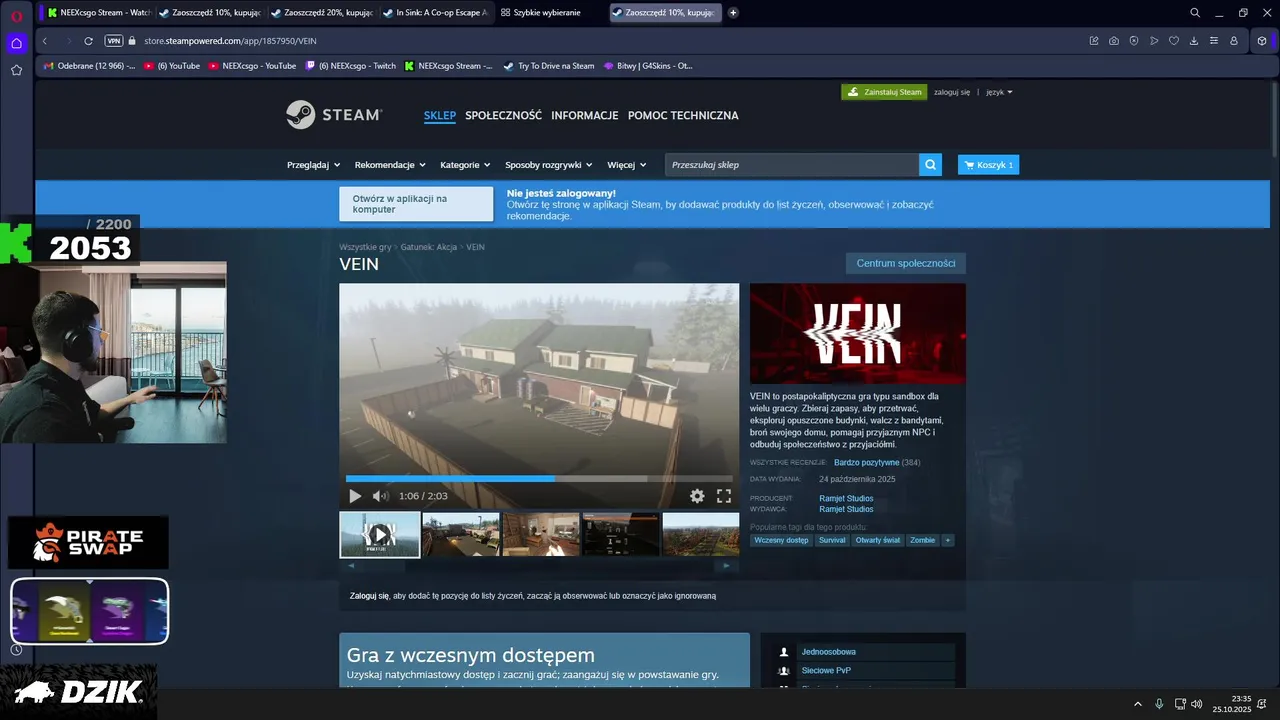The width and height of the screenshot is (1280, 720).
Task: Take a snapshot with the camera icon
Action: pyautogui.click(x=1114, y=41)
